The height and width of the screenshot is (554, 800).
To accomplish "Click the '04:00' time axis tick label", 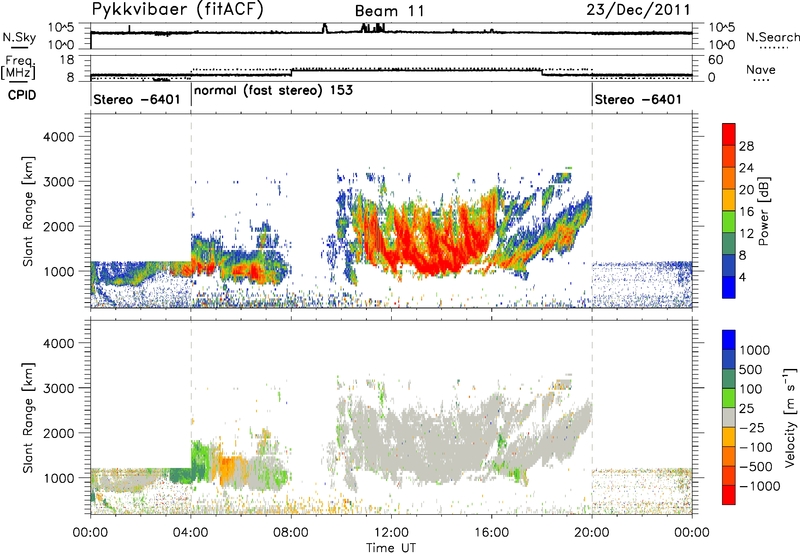I will click(190, 533).
